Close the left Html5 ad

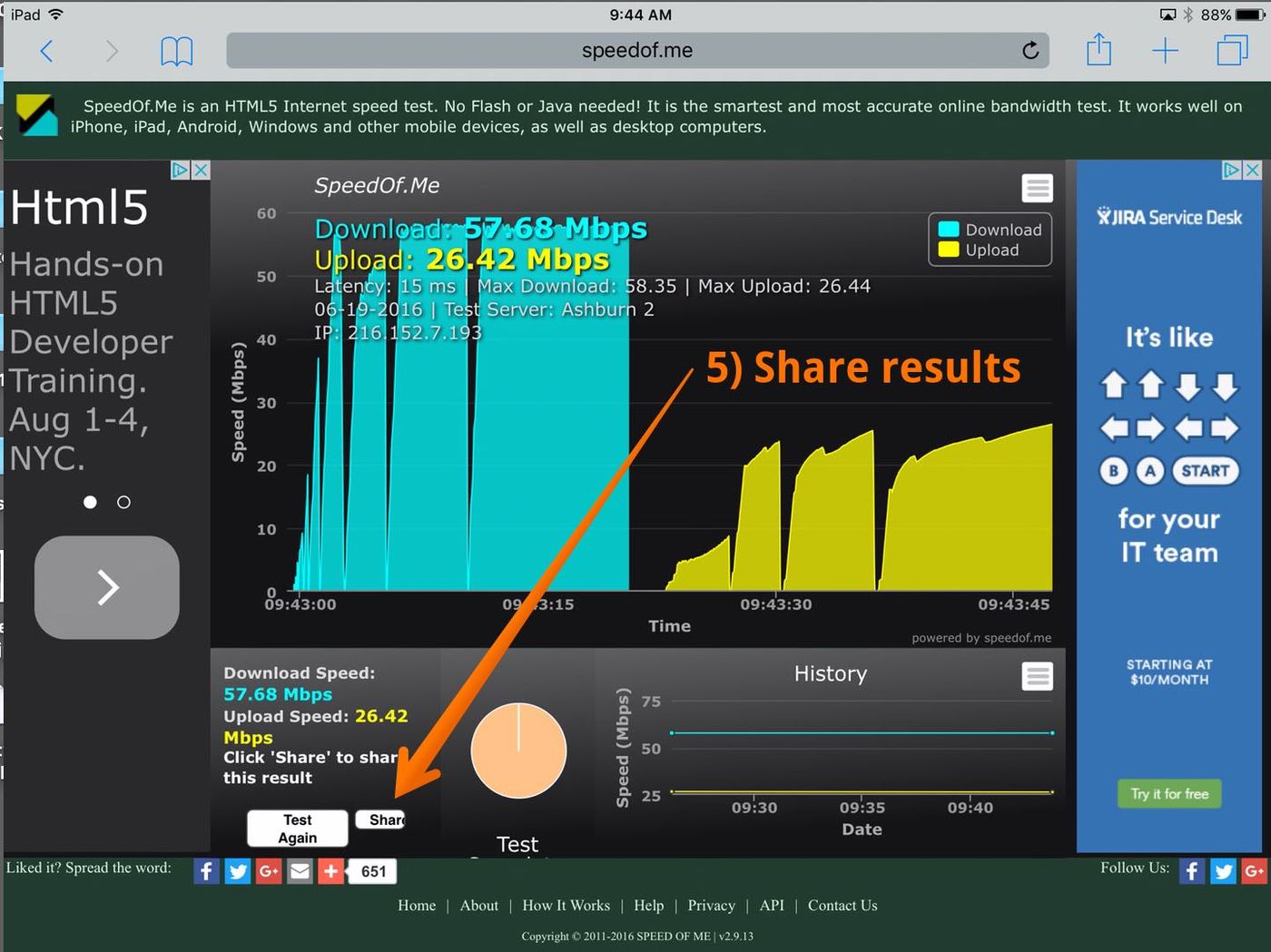coord(201,170)
